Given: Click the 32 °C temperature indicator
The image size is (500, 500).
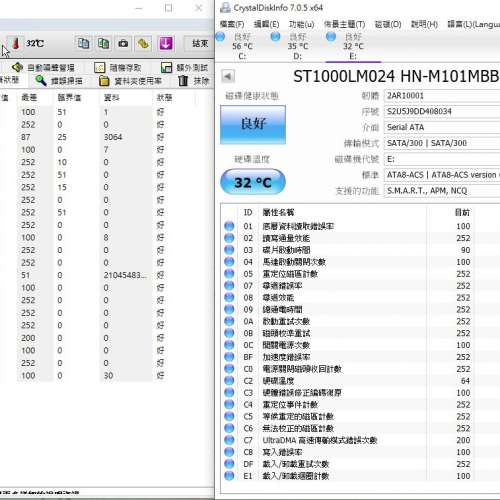Looking at the screenshot, I should click(x=253, y=182).
